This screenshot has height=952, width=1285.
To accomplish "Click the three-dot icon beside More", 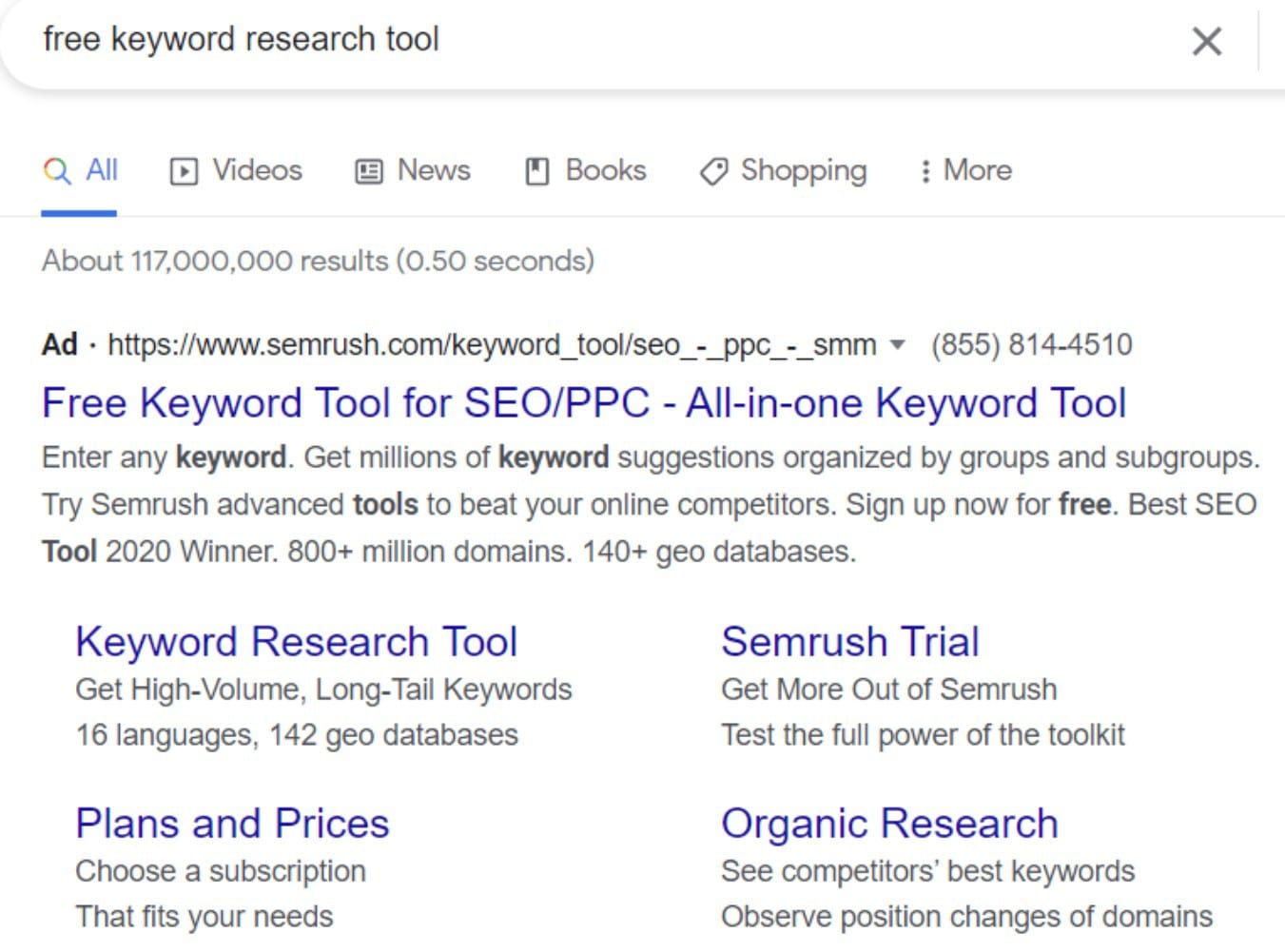I will pyautogui.click(x=925, y=171).
